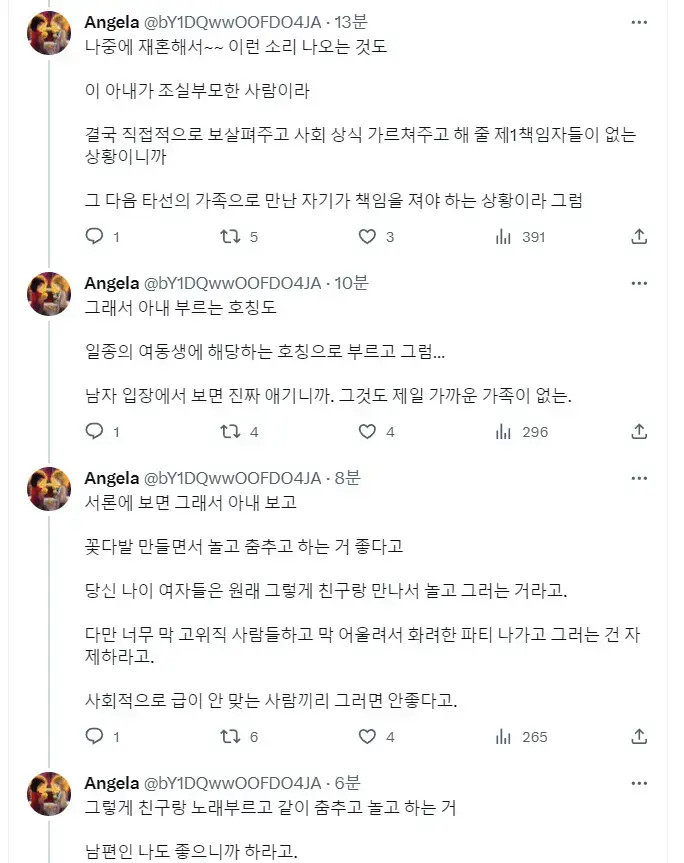Viewport: 684px width, 863px height.
Task: Share the 10분 tweet
Action: (640, 432)
